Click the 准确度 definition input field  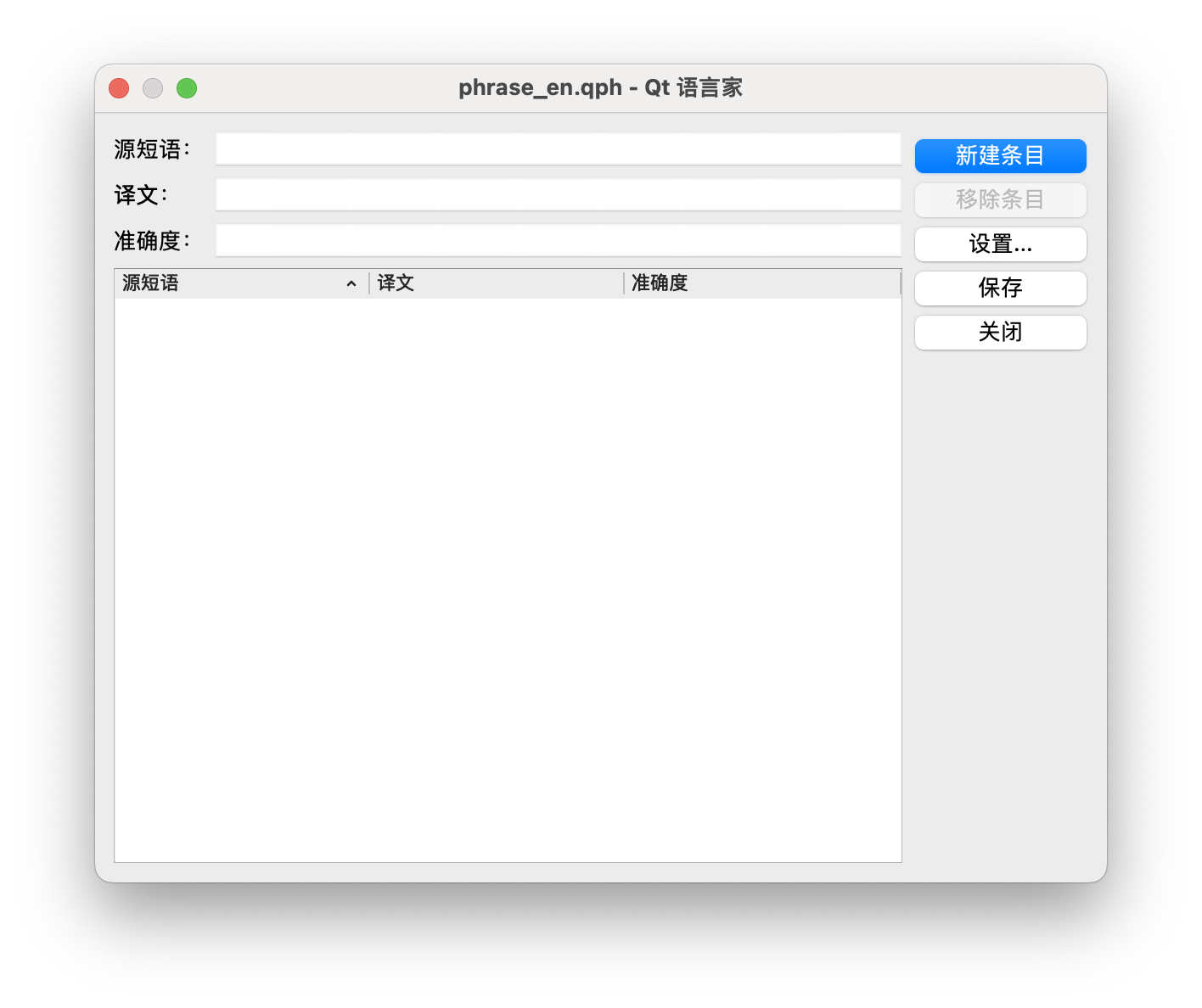click(x=557, y=240)
